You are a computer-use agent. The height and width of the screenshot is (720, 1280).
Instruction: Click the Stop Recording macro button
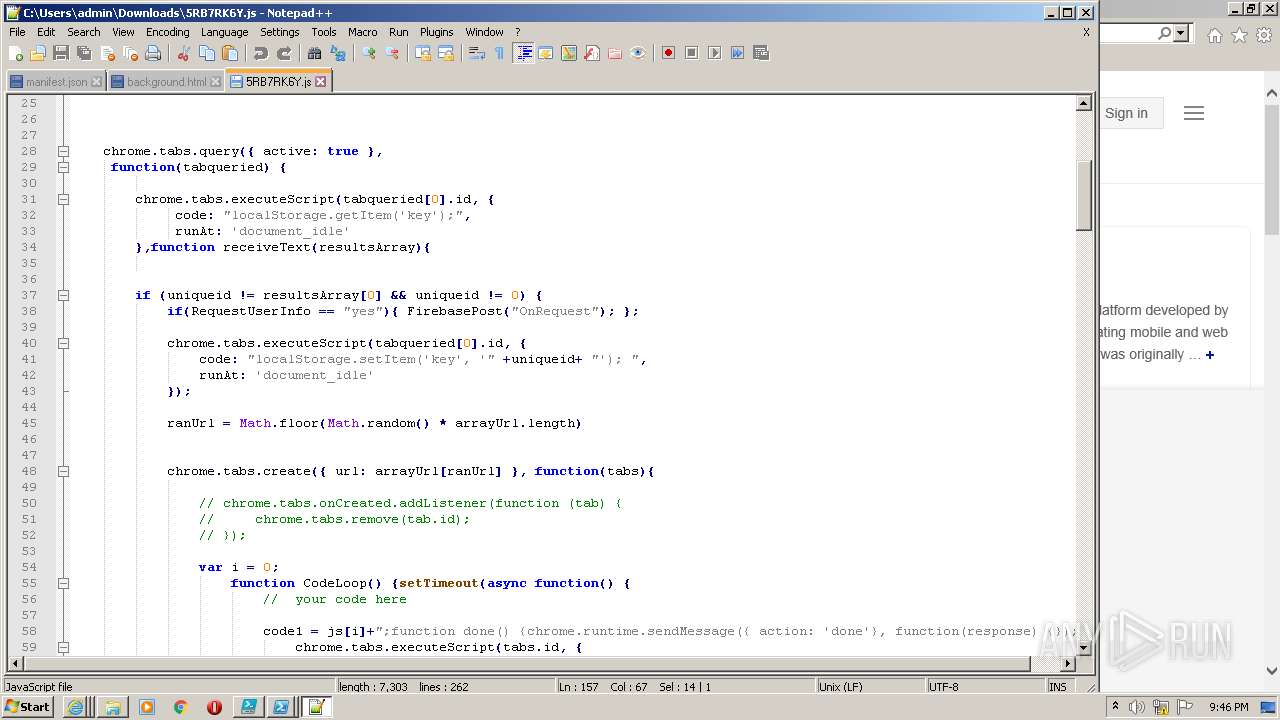point(691,53)
